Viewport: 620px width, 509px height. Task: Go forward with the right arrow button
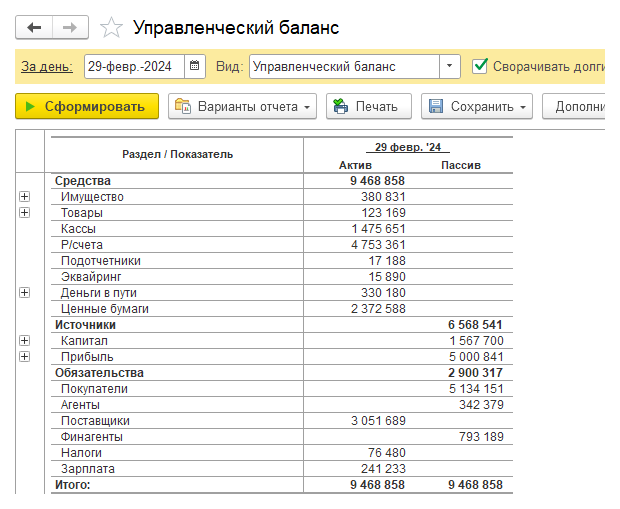click(x=70, y=27)
